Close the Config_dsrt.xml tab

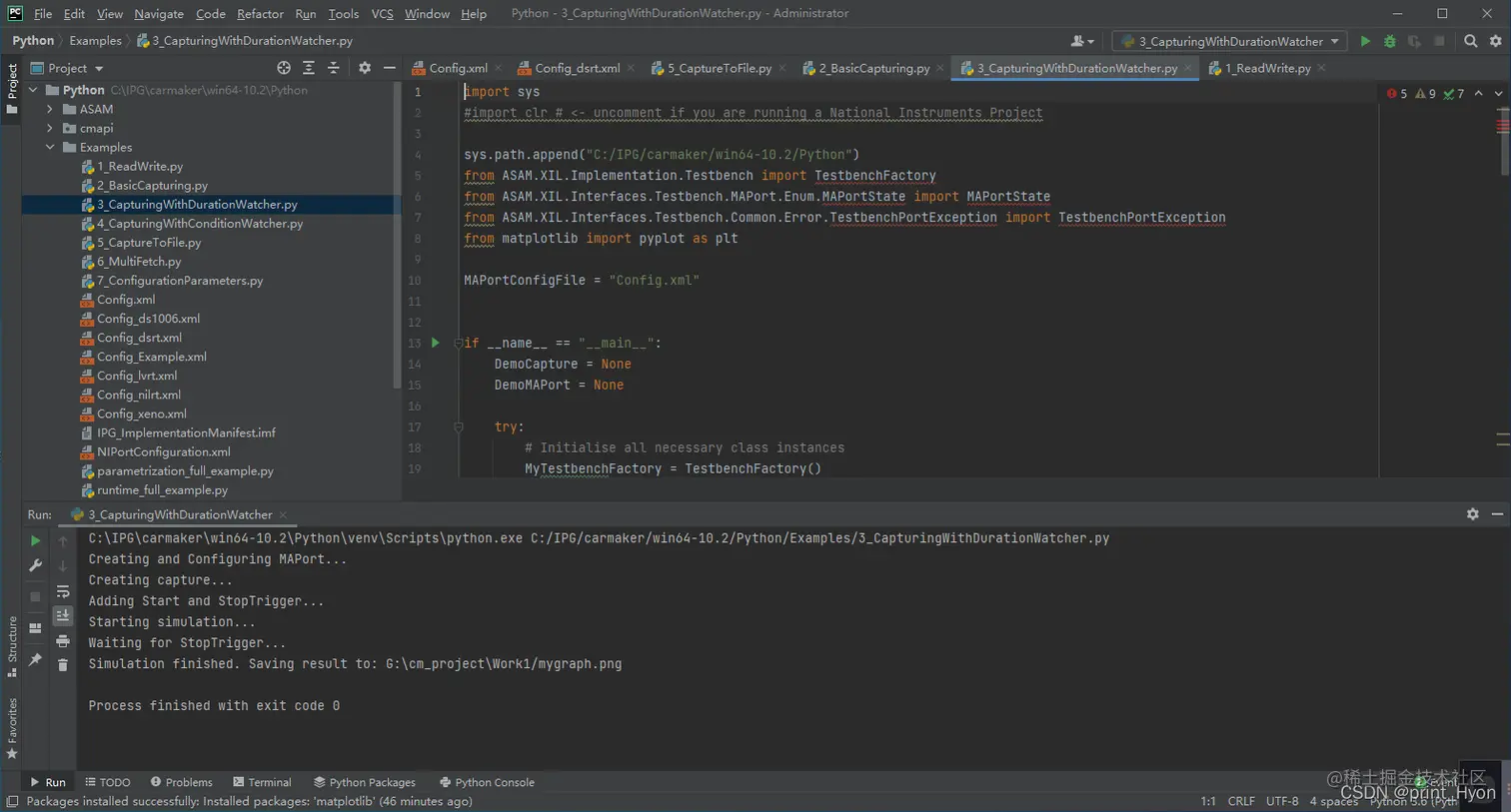pyautogui.click(x=631, y=68)
